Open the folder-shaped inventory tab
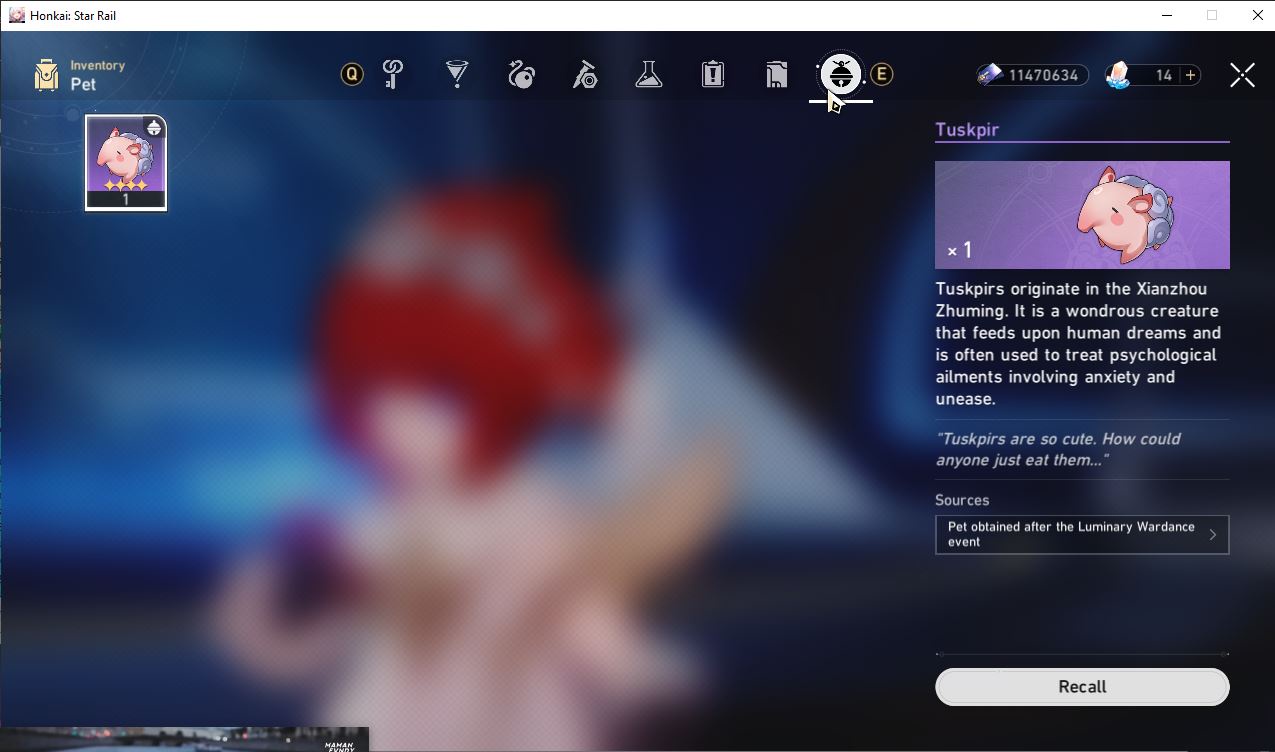Viewport: 1275px width, 752px height. [777, 74]
